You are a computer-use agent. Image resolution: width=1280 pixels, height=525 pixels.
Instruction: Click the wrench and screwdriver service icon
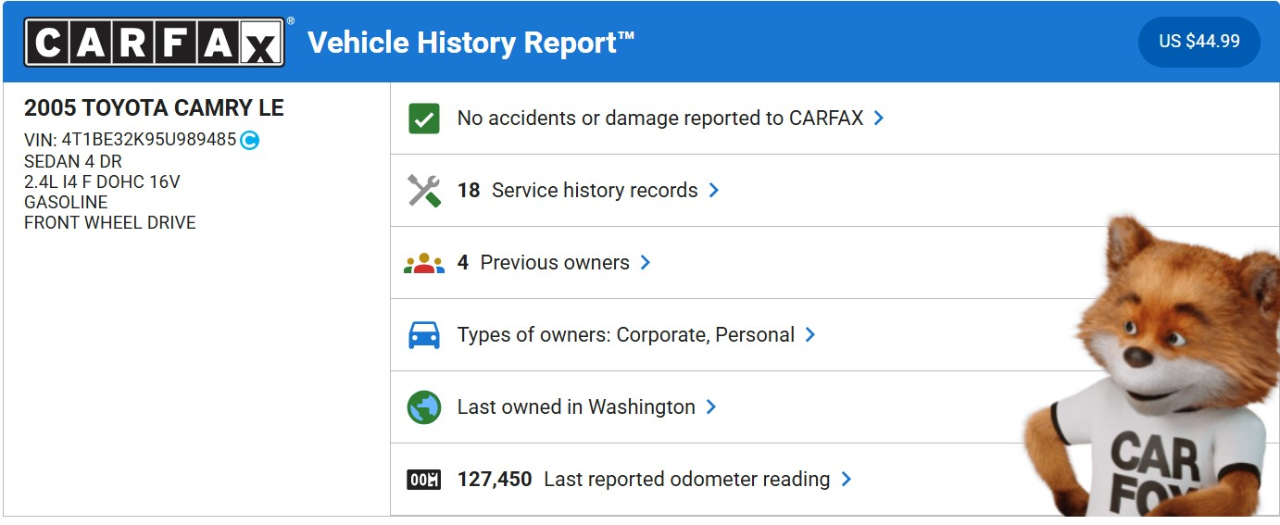(424, 190)
